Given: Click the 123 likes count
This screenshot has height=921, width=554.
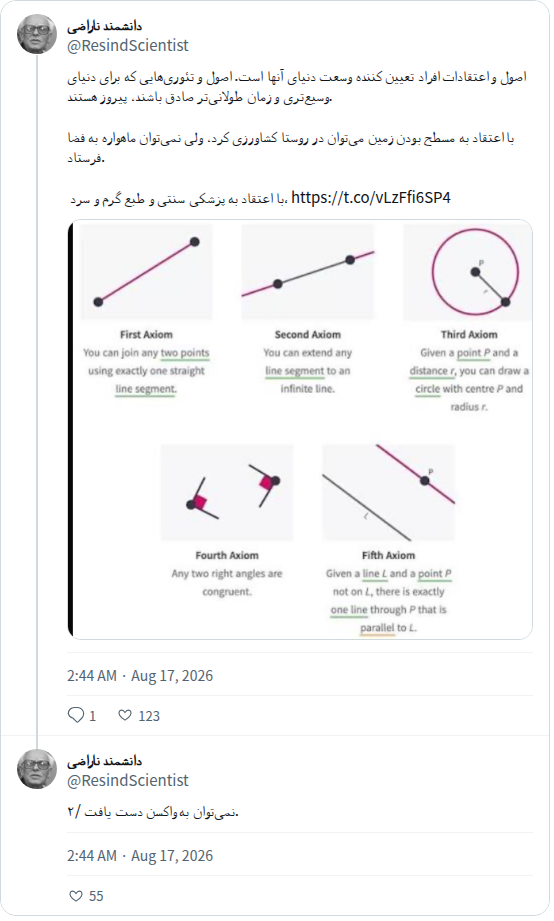Looking at the screenshot, I should tap(149, 716).
